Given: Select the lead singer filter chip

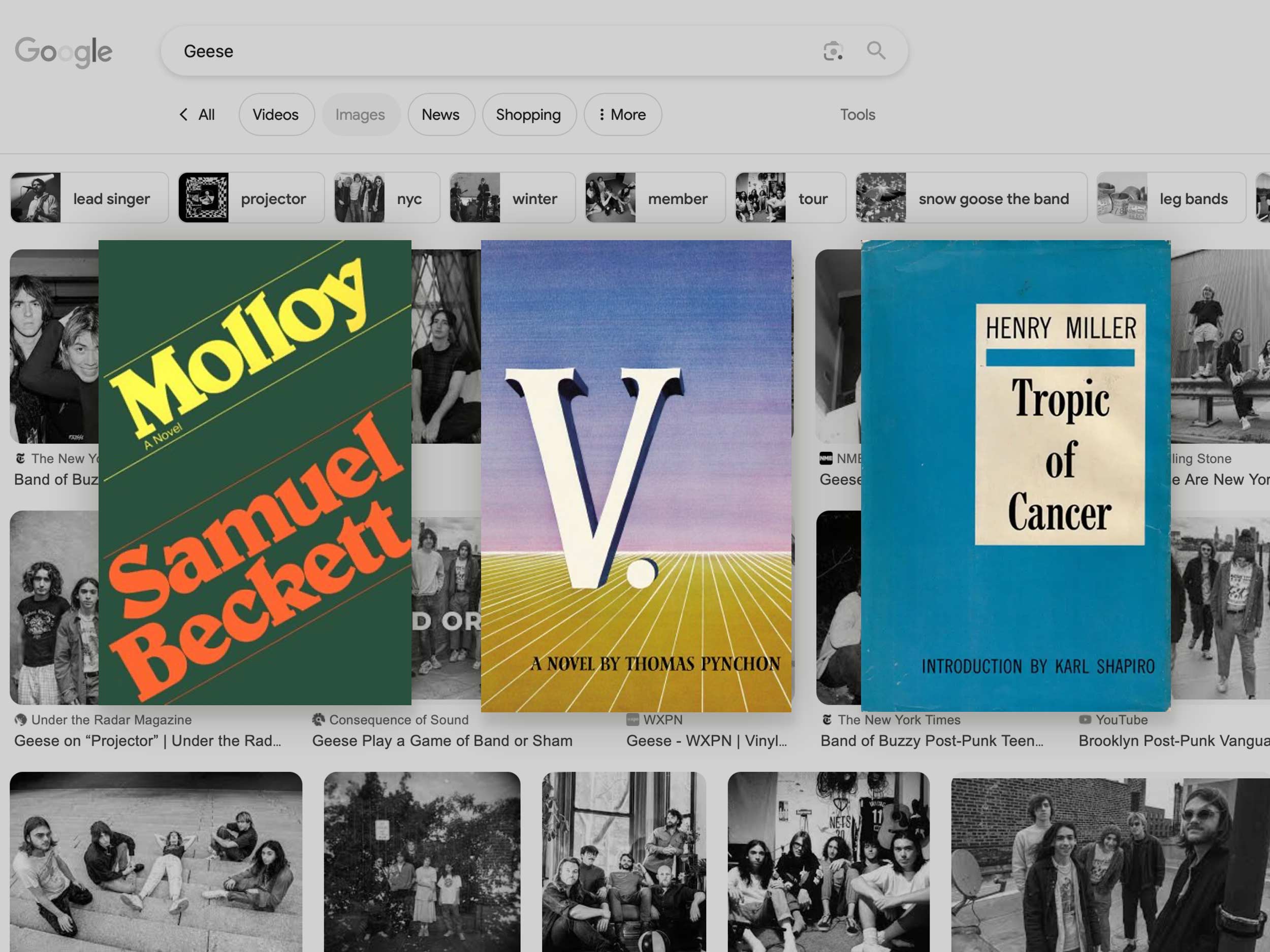Looking at the screenshot, I should pyautogui.click(x=89, y=198).
